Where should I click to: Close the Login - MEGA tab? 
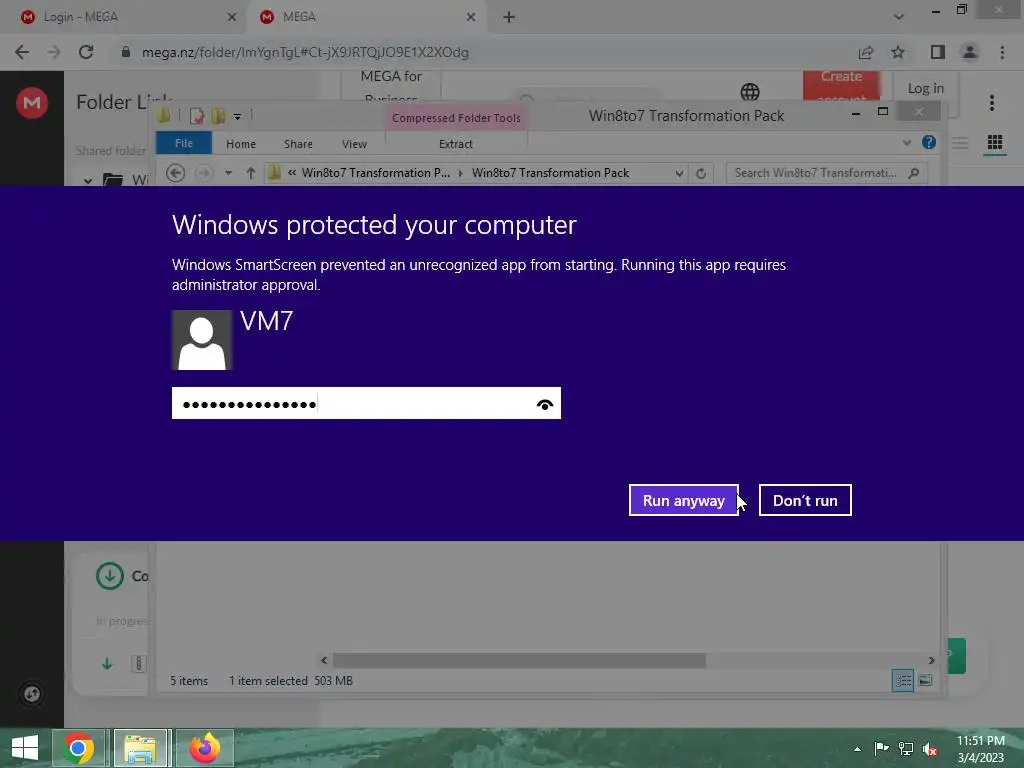pos(231,17)
